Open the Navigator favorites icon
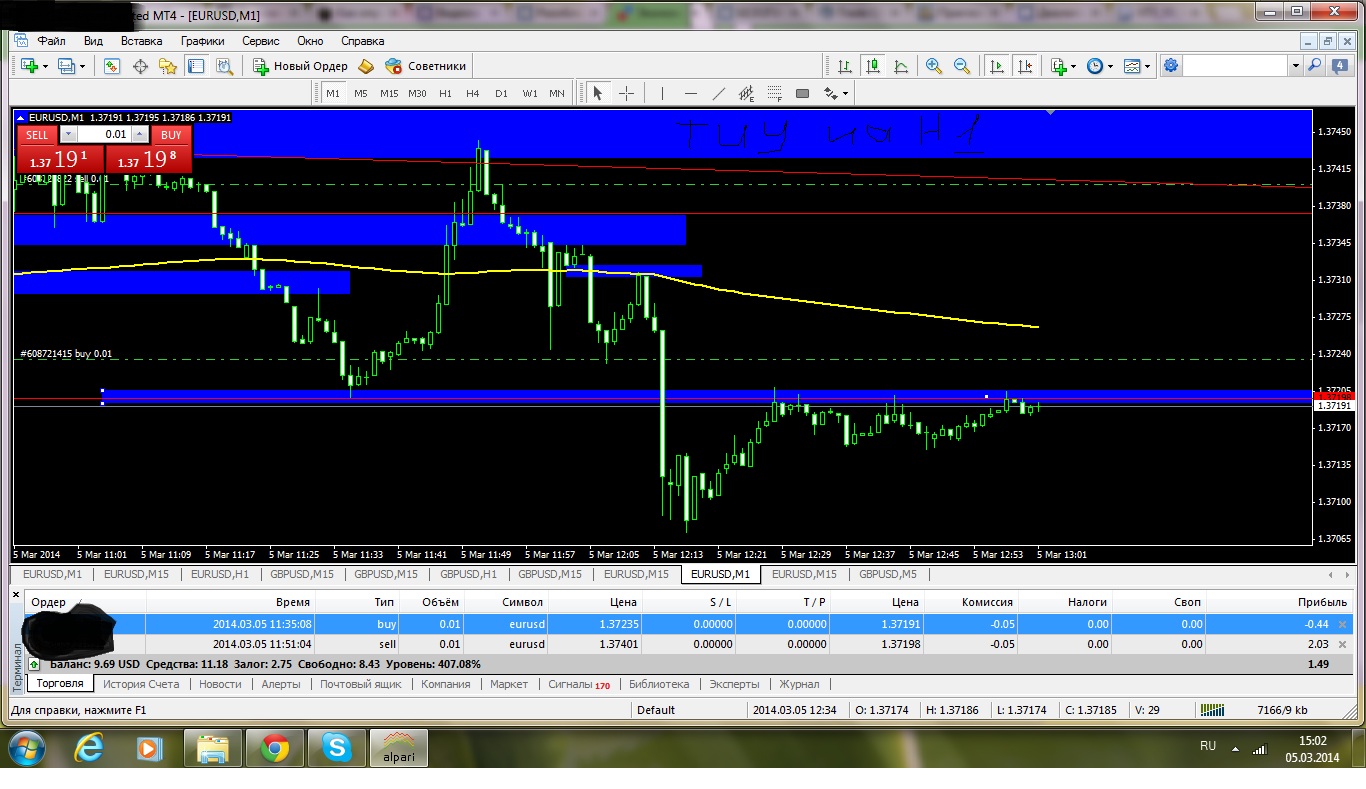1366x789 pixels. [168, 66]
